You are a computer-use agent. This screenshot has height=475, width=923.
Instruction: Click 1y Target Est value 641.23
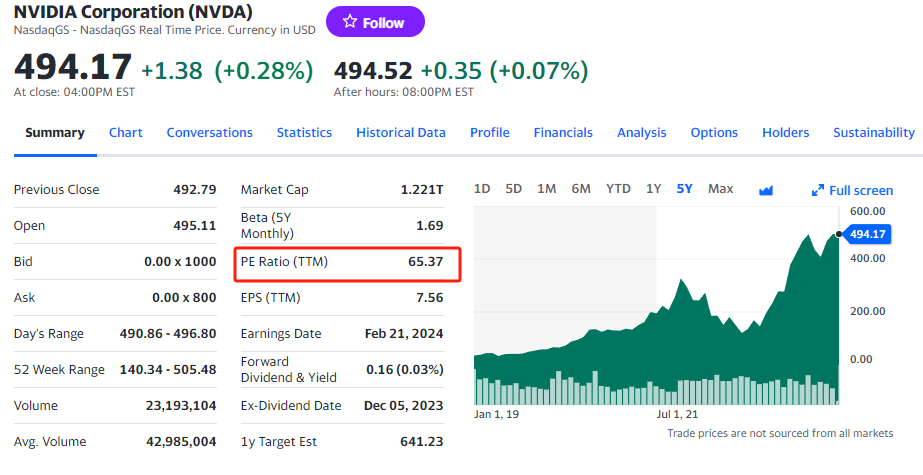(x=422, y=441)
